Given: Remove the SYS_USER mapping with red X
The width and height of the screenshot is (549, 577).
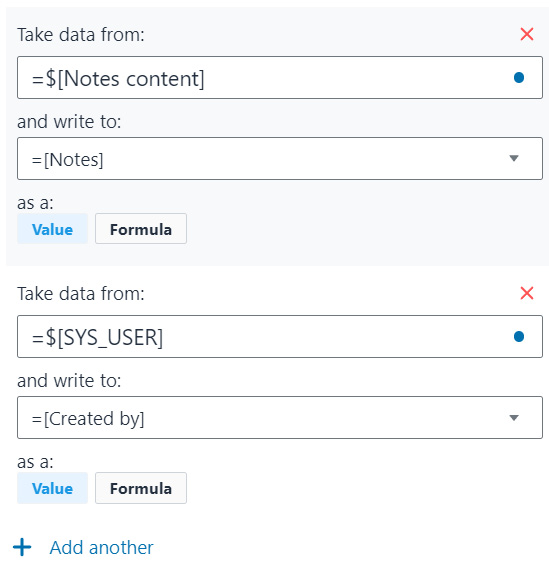Looking at the screenshot, I should (527, 293).
